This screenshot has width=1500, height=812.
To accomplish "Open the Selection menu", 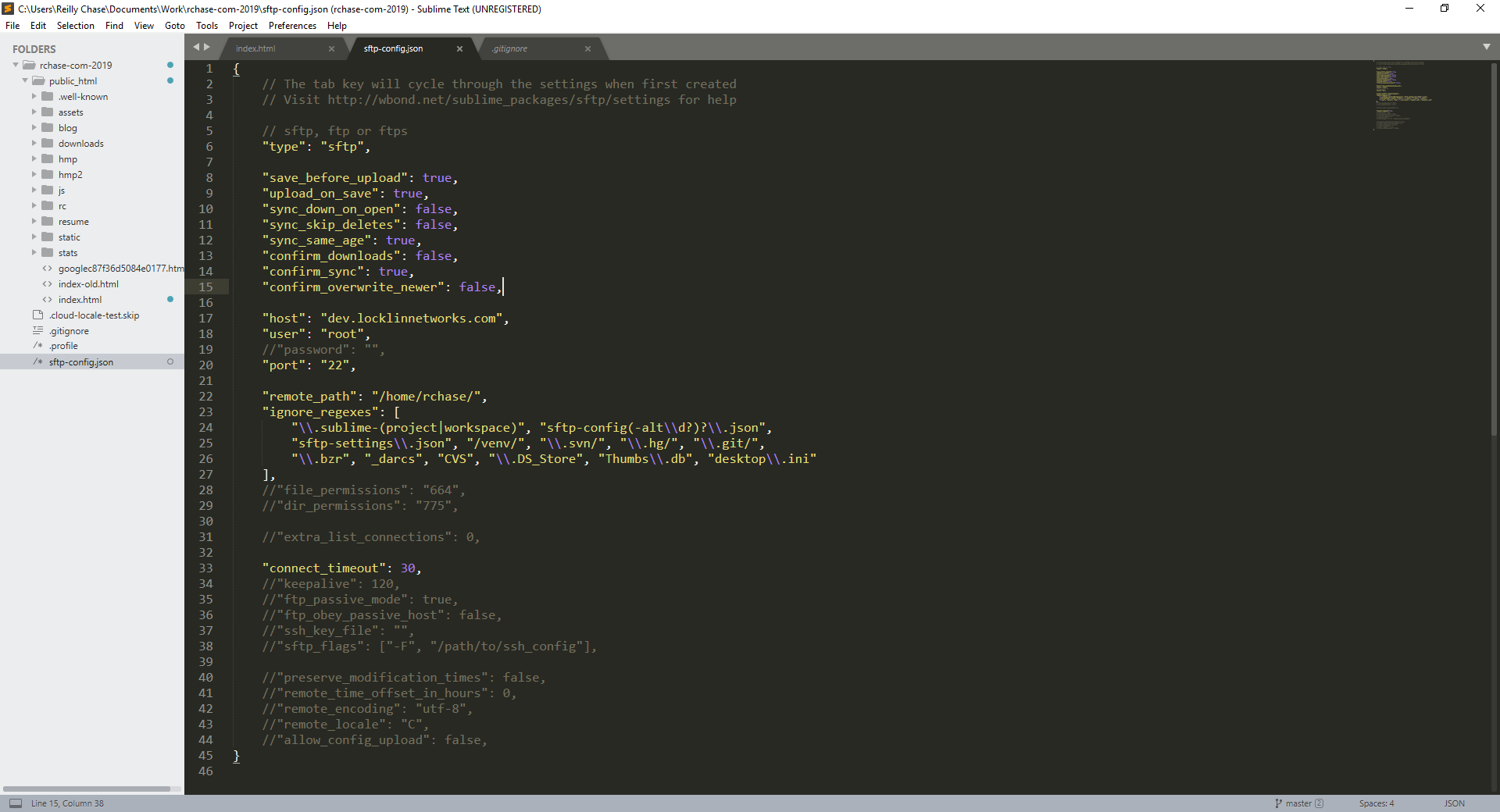I will tap(75, 26).
